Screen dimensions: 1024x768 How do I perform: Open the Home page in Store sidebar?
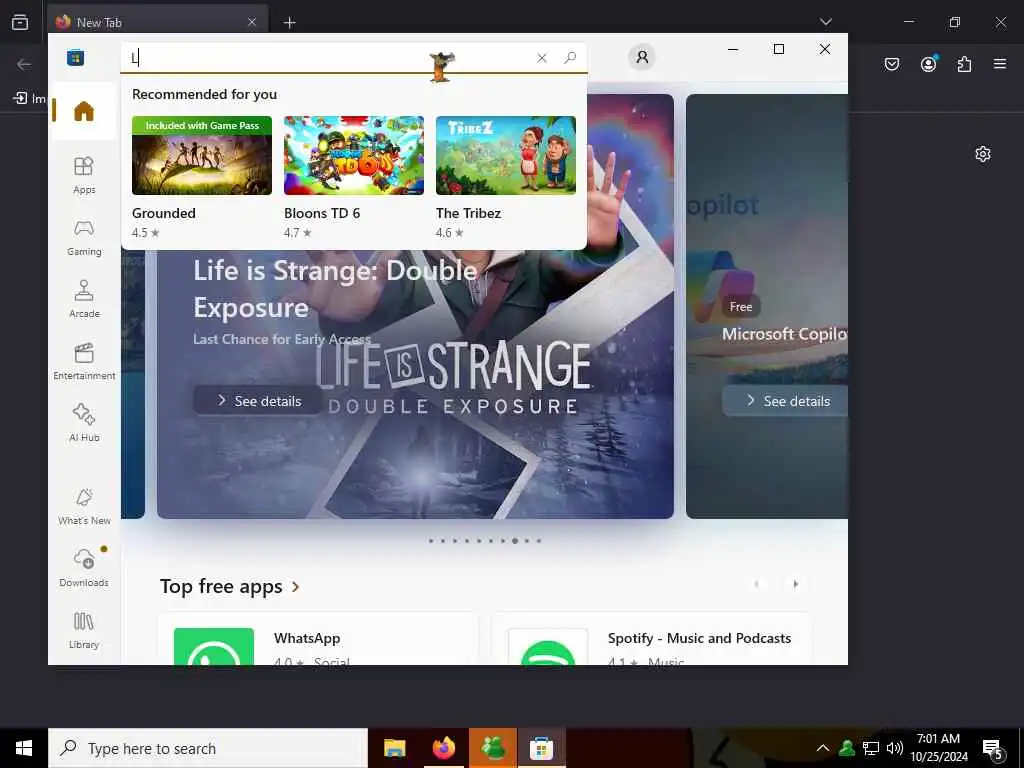pos(84,111)
